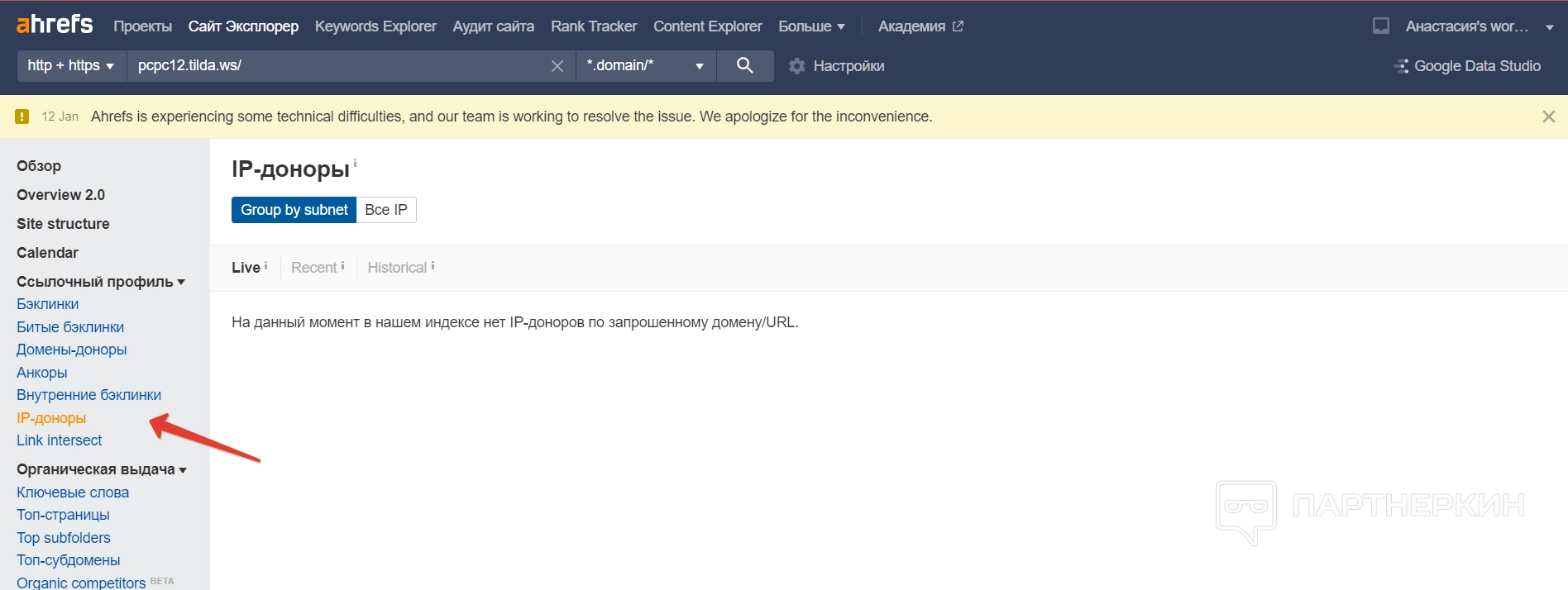Expand the Больше menu
This screenshot has height=590, width=1568.
click(x=811, y=26)
